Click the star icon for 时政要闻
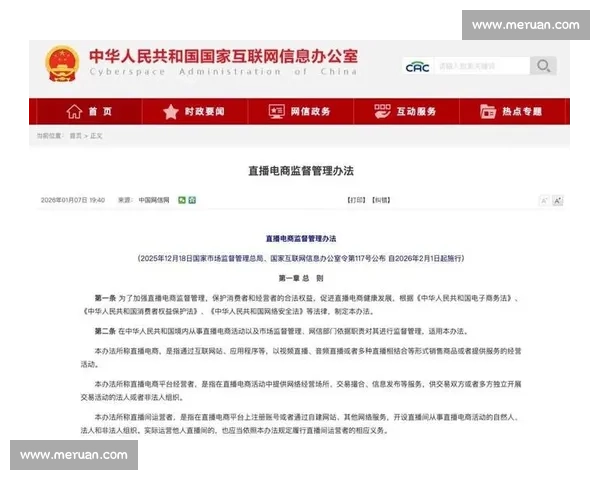The height and width of the screenshot is (480, 600). pos(171,112)
